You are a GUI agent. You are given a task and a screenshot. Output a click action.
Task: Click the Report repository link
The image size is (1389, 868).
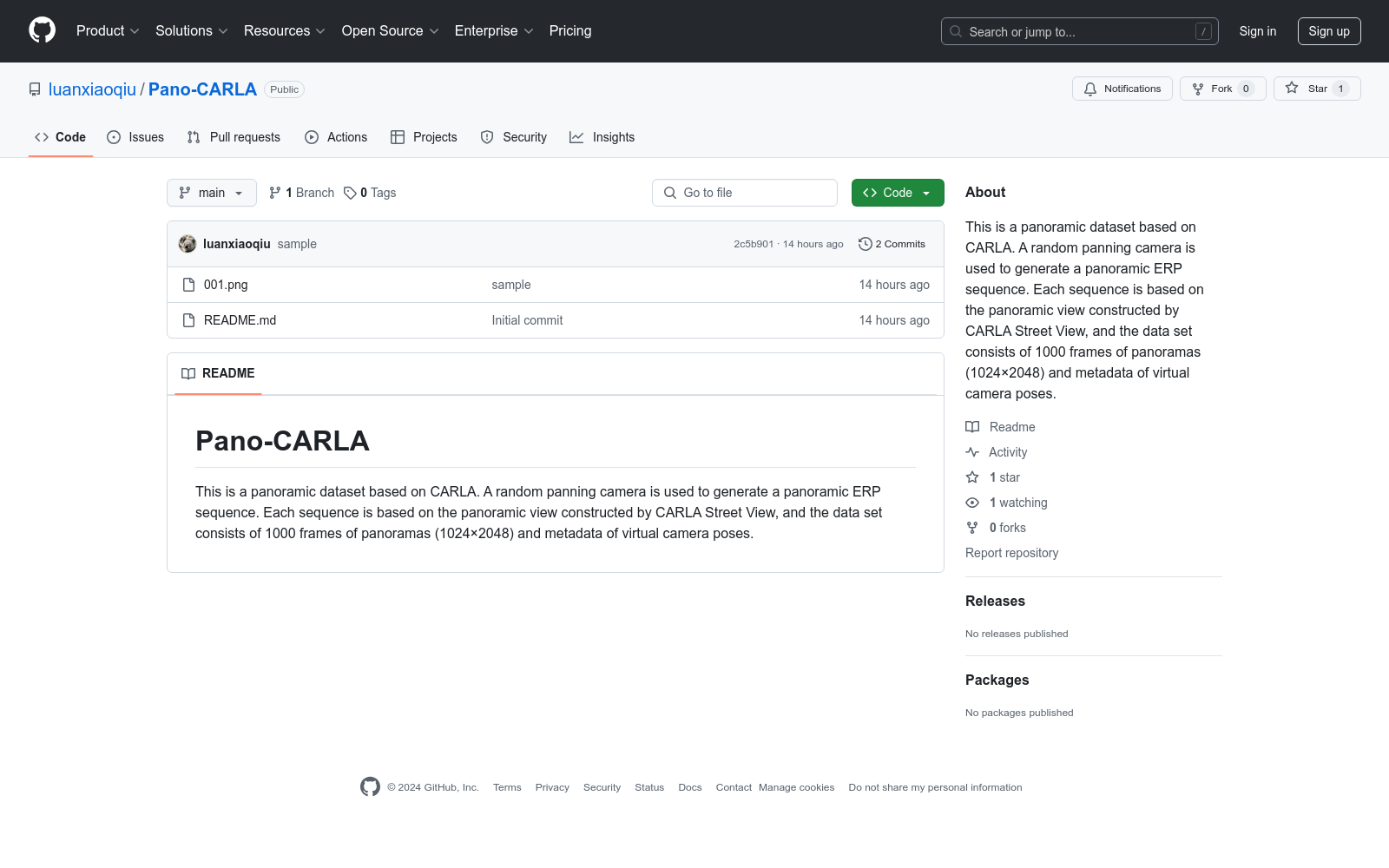(1011, 553)
